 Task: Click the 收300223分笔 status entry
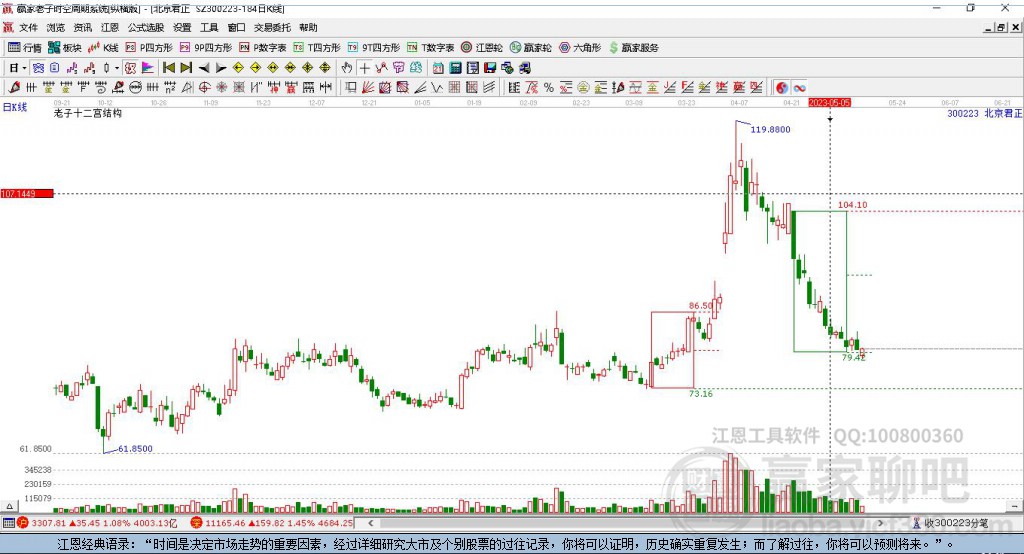click(950, 523)
